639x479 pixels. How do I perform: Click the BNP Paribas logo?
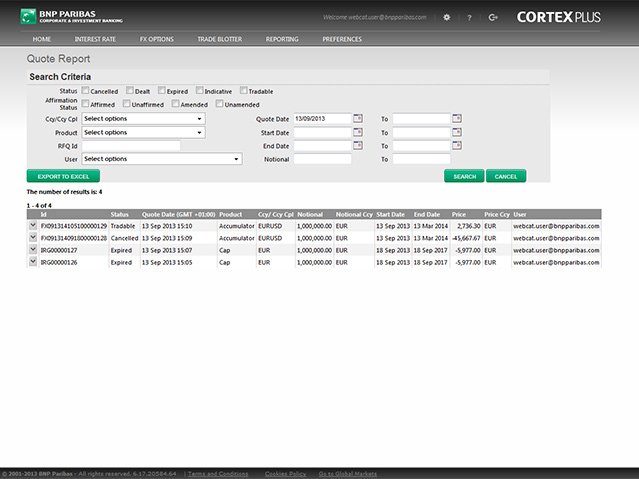pos(72,17)
